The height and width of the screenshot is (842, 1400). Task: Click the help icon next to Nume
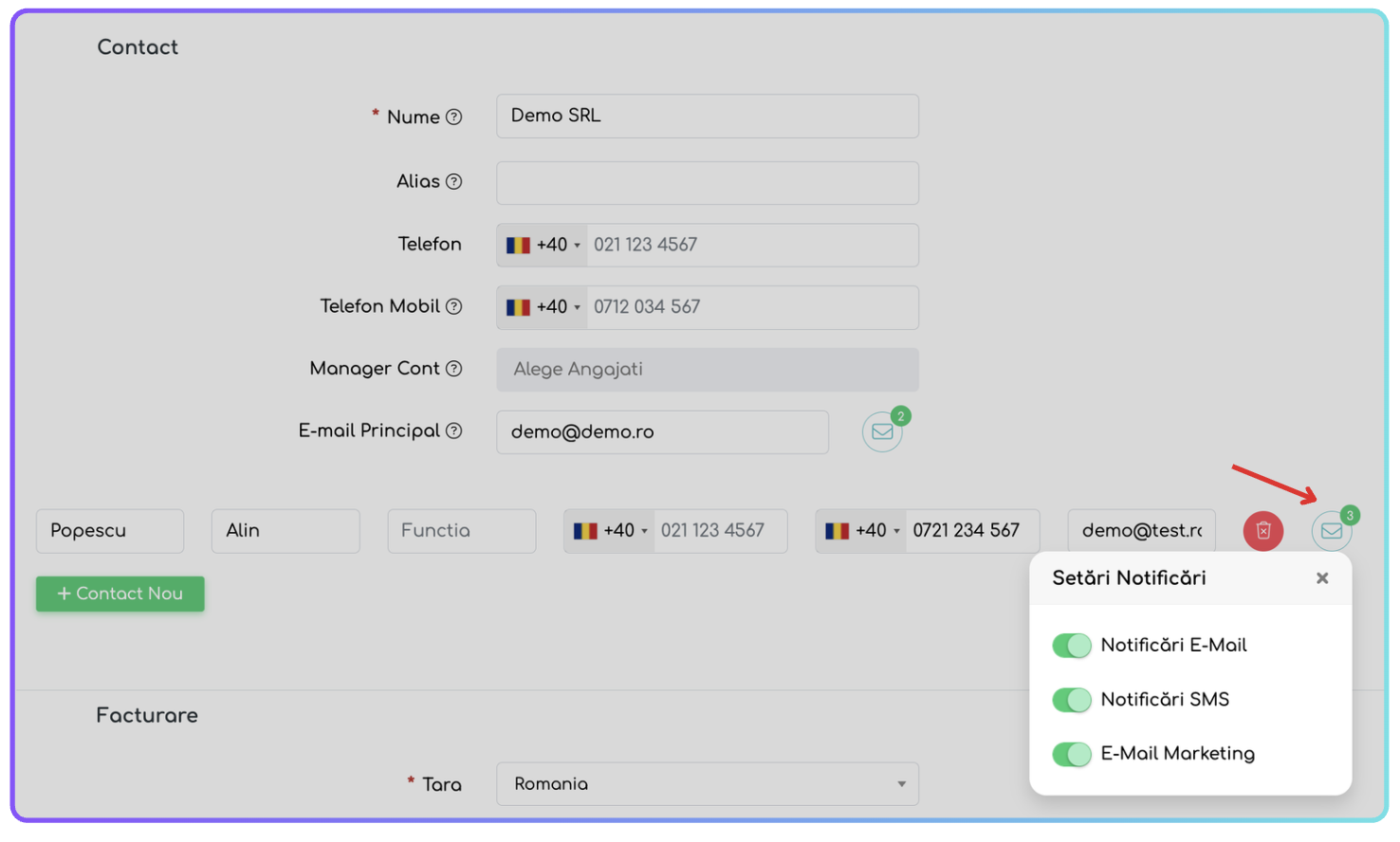point(454,118)
